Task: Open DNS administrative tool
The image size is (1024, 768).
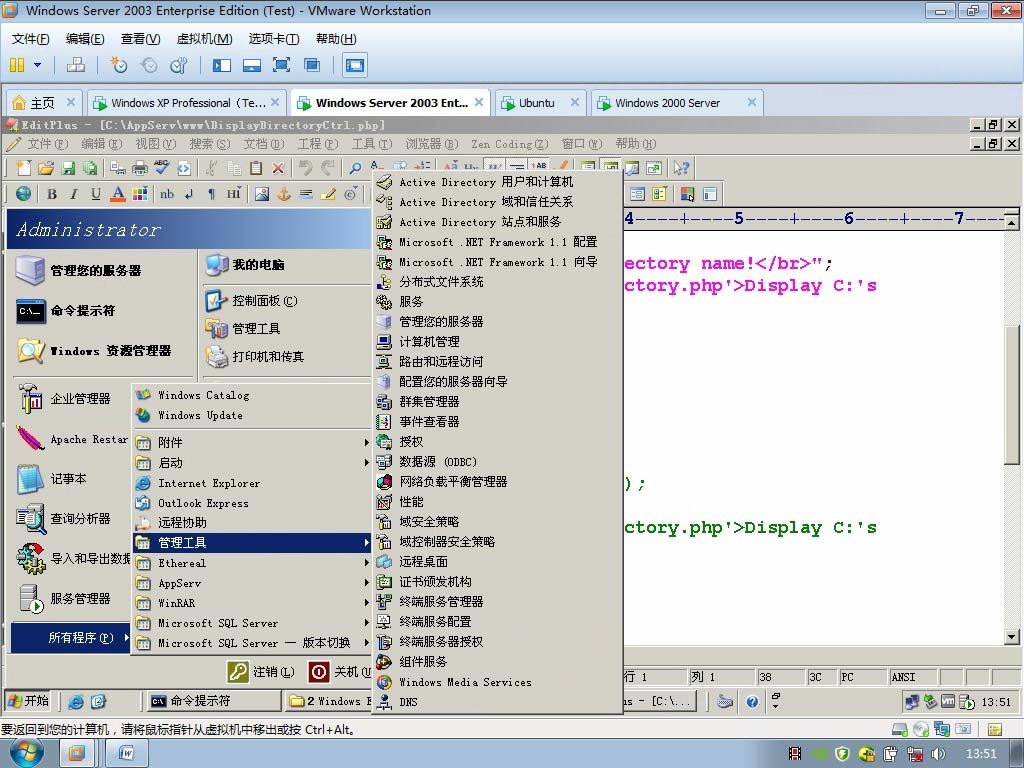Action: point(497,702)
